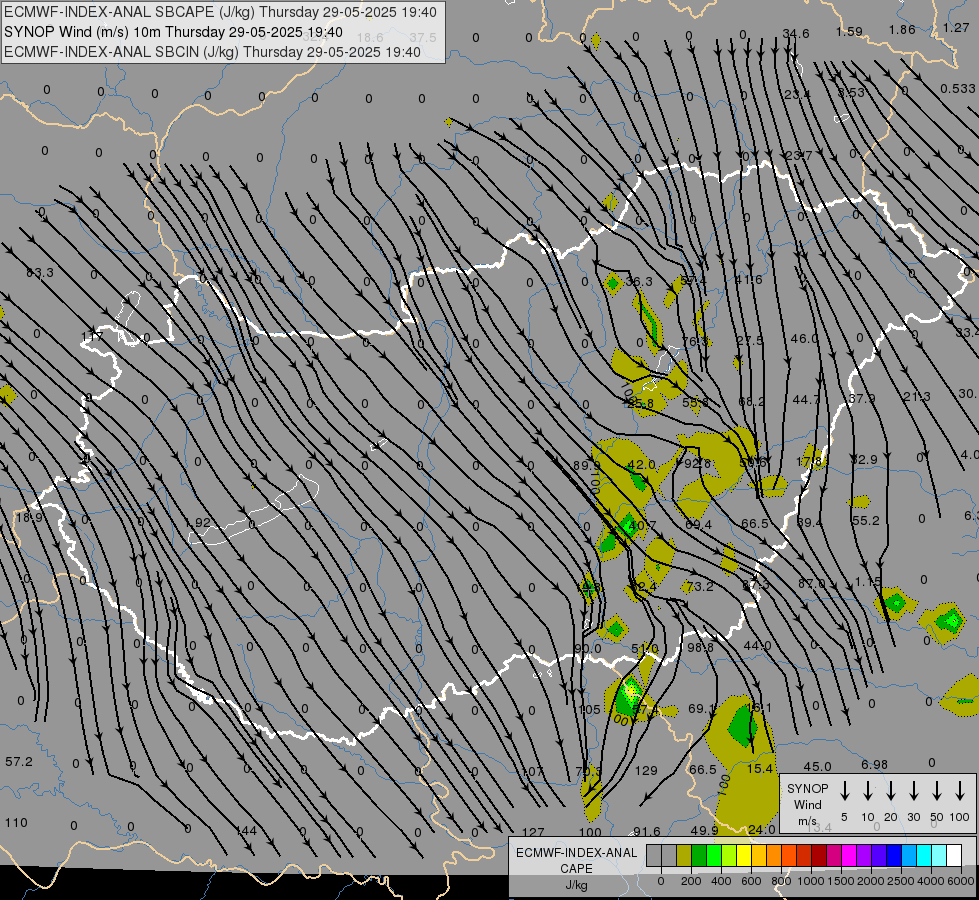Viewport: 979px width, 900px height.
Task: Click the 91.6 value at bottom
Action: [647, 831]
